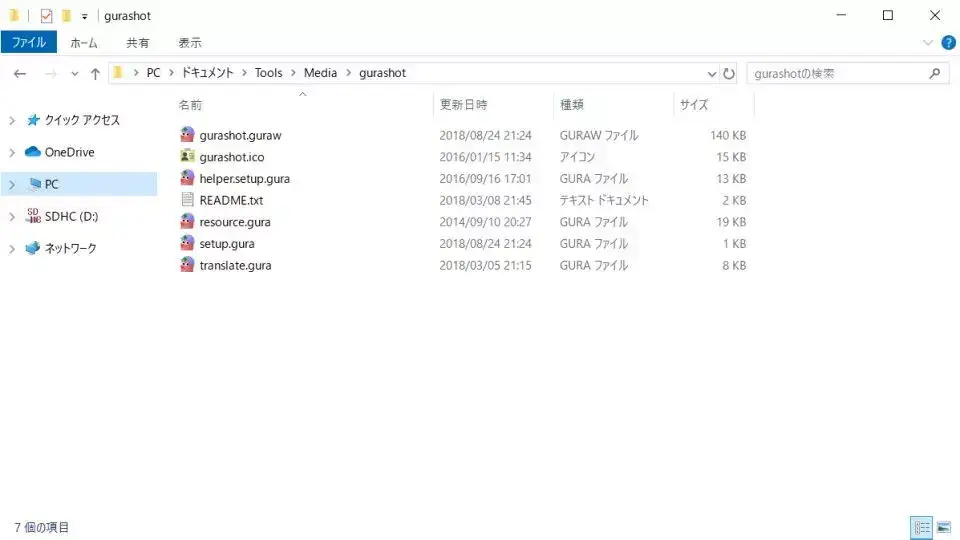Expand the ribbon with the chevron

click(927, 42)
